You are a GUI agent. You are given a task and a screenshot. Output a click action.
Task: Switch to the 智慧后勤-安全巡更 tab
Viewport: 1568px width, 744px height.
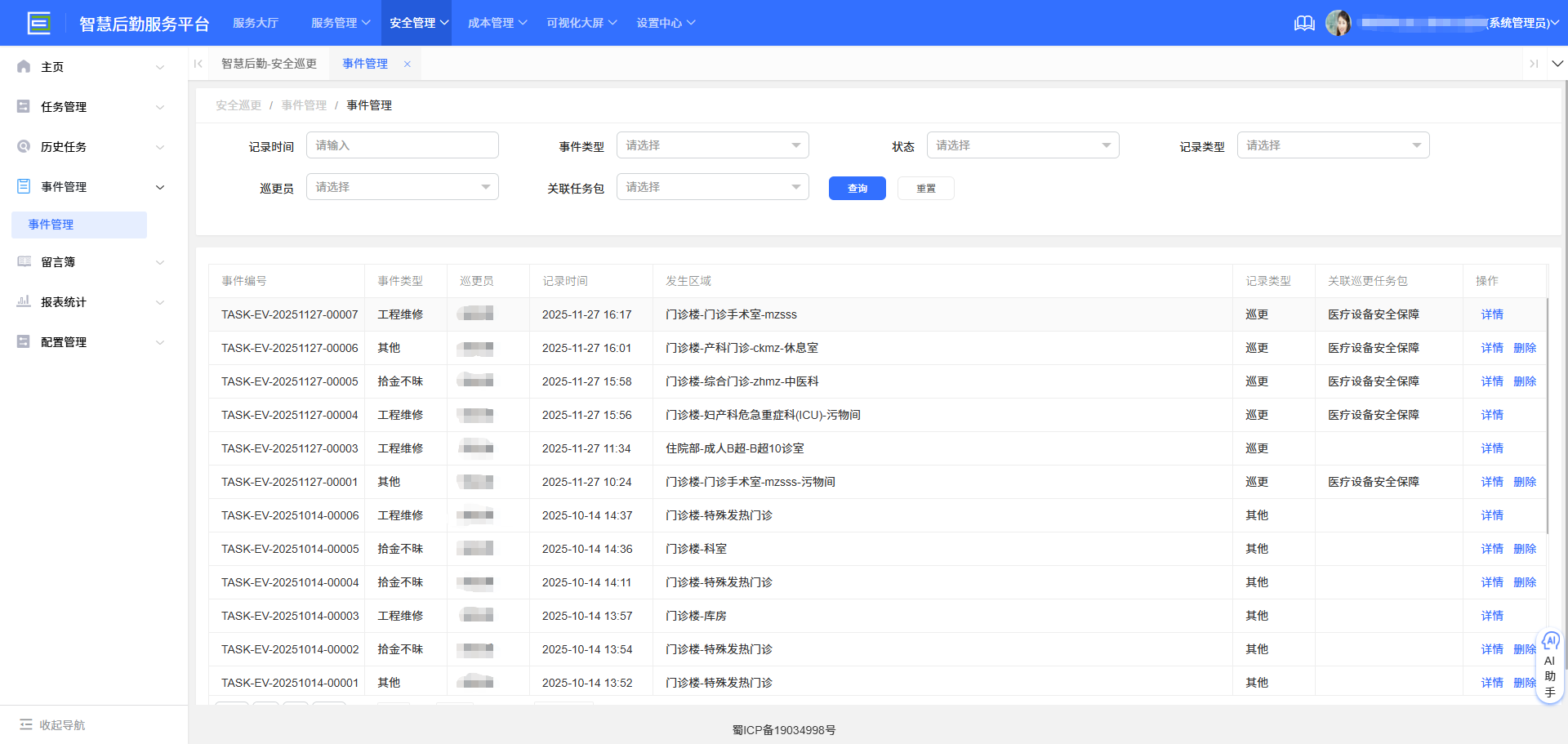[269, 63]
